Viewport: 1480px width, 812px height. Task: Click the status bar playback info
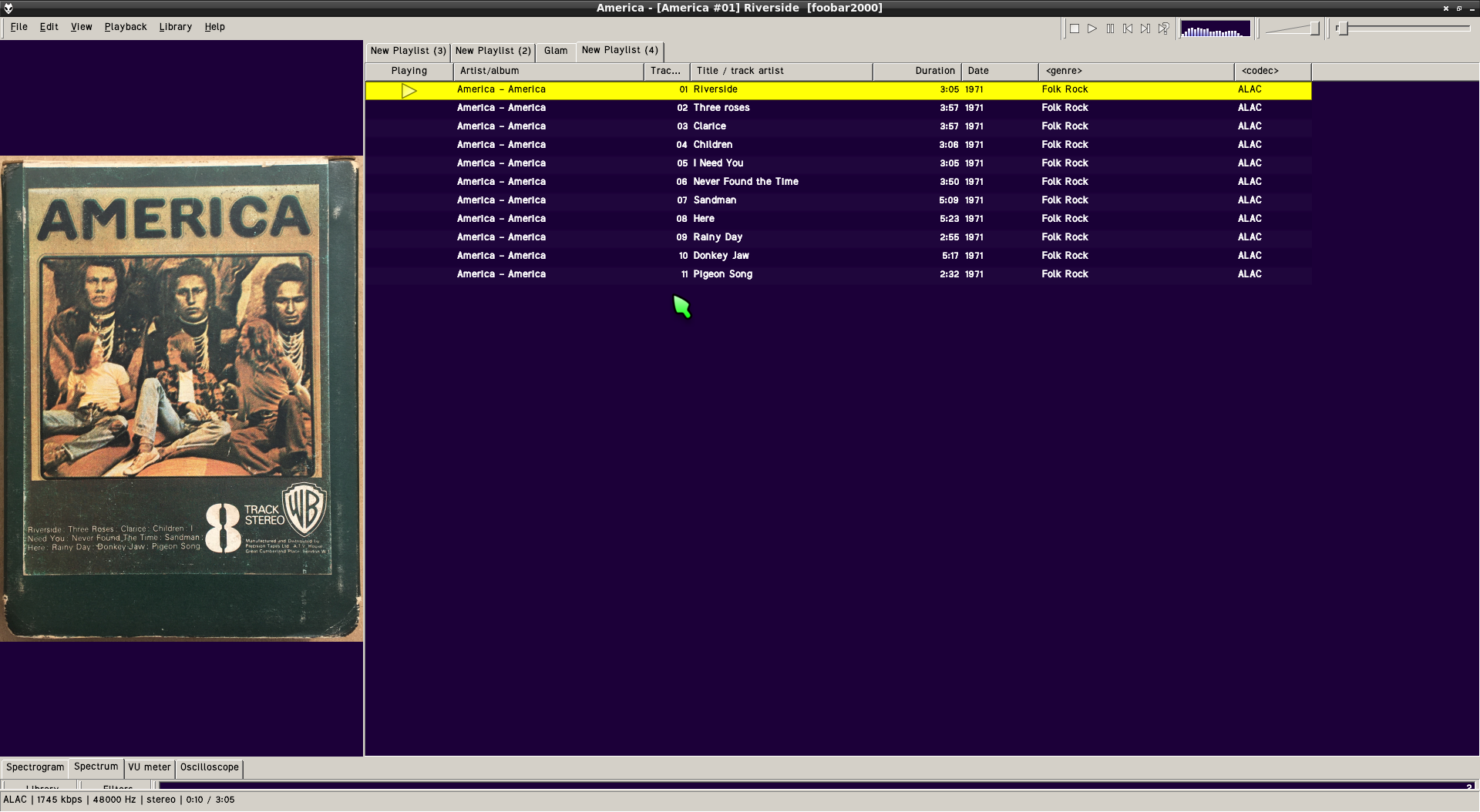[x=119, y=800]
